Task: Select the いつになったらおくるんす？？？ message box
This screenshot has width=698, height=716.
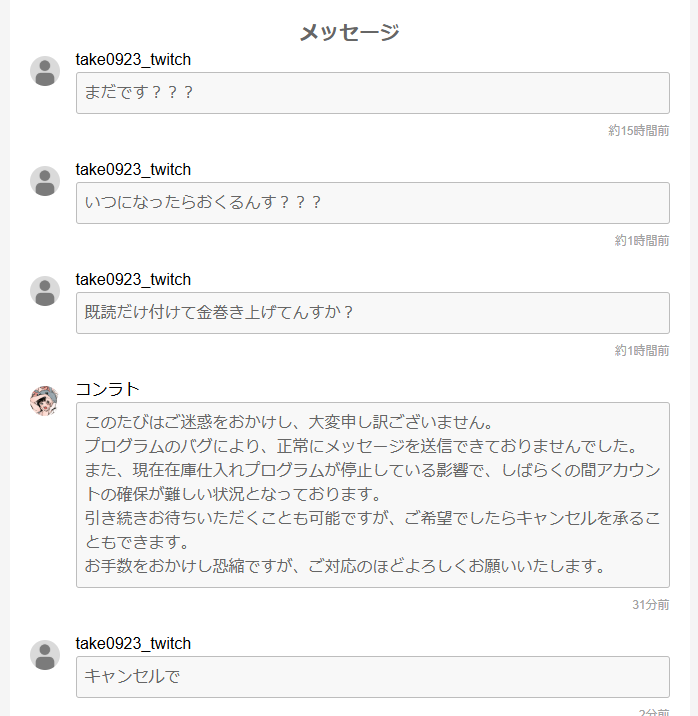Action: tap(373, 203)
